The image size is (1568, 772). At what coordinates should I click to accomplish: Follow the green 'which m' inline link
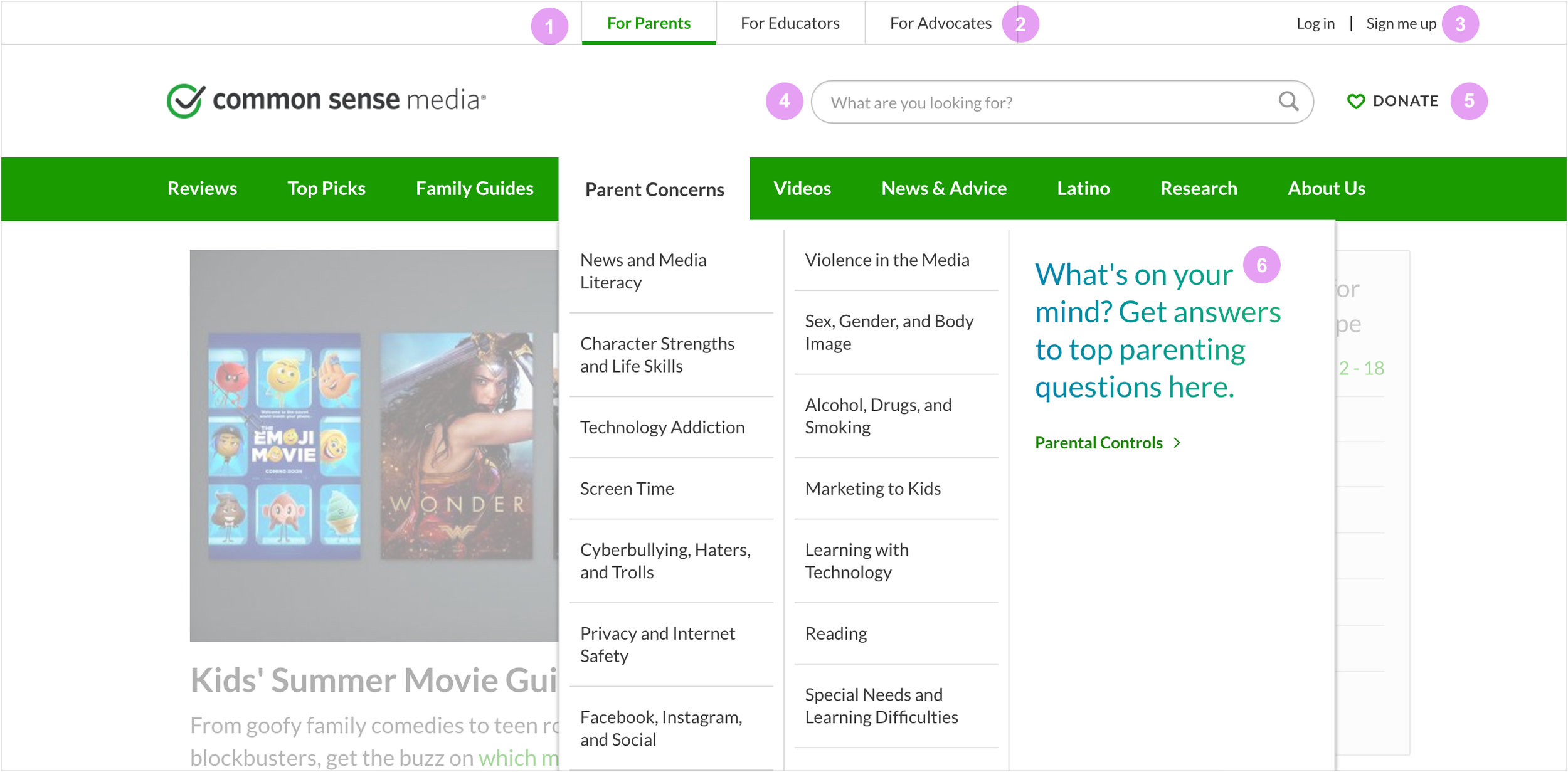click(518, 758)
